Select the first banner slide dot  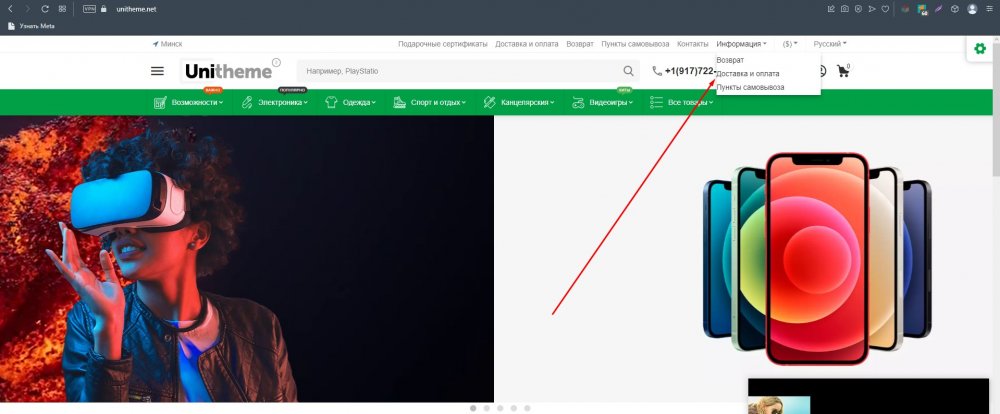[473, 408]
